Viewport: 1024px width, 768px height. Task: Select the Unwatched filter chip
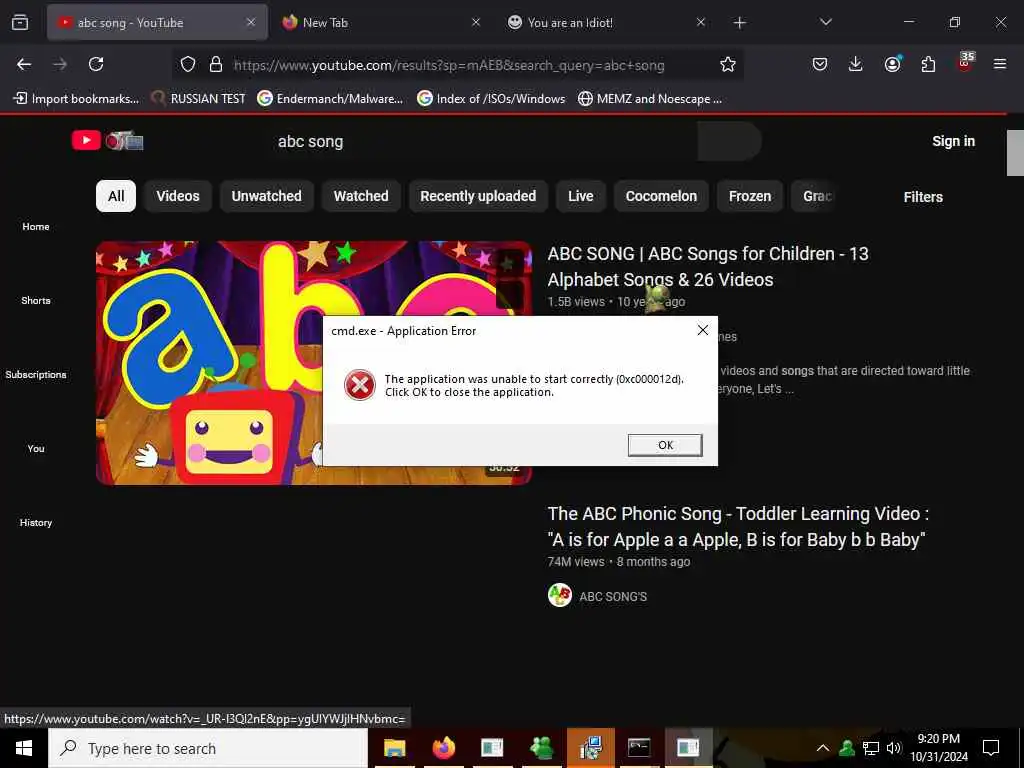coord(266,196)
